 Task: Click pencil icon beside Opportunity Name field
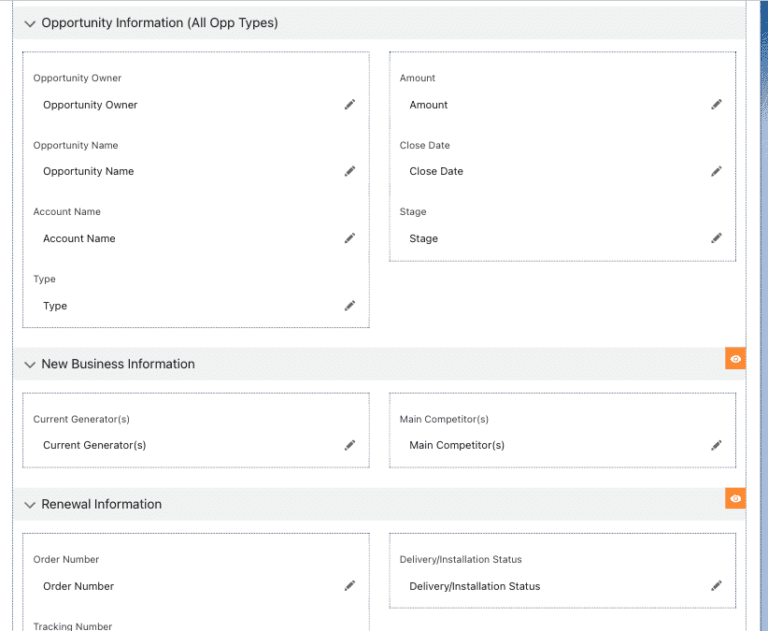tap(350, 171)
